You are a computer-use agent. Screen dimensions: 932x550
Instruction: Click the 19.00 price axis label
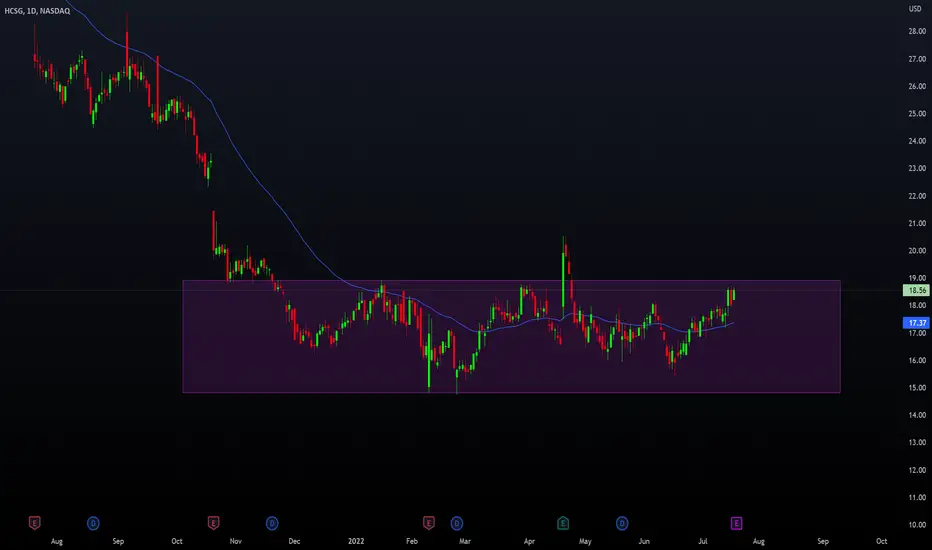pyautogui.click(x=917, y=278)
